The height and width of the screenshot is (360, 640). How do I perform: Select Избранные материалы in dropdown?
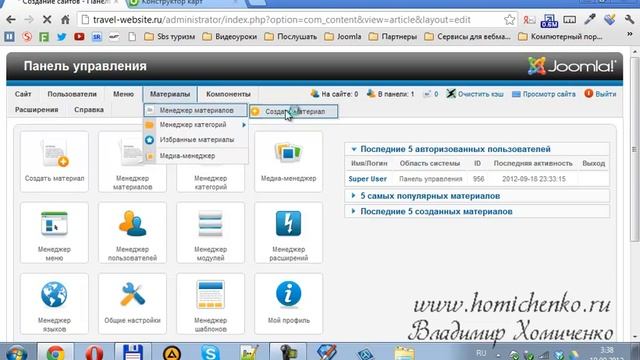click(196, 140)
